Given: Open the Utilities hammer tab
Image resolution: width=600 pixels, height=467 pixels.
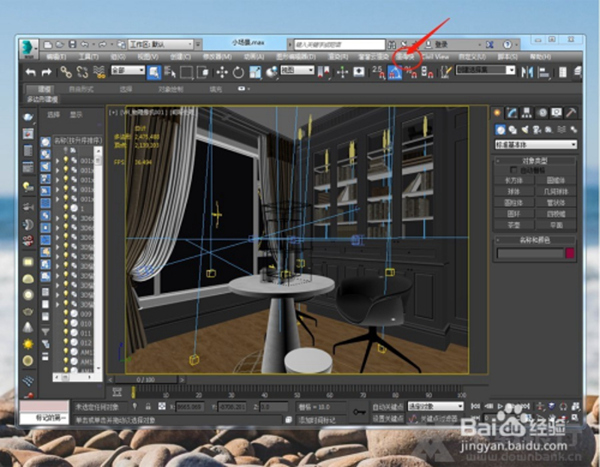Looking at the screenshot, I should (x=570, y=113).
